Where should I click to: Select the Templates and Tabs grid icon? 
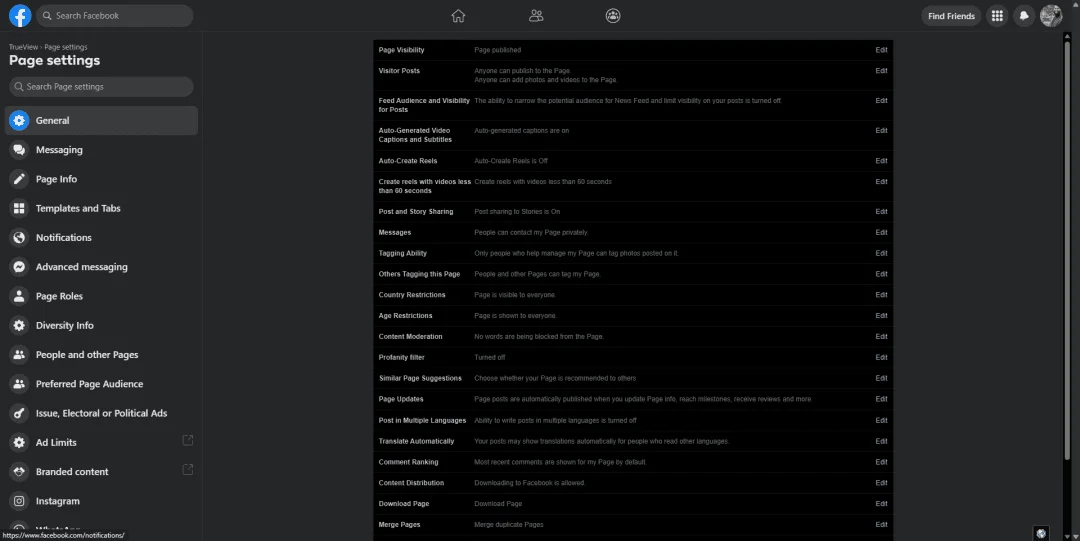(19, 208)
